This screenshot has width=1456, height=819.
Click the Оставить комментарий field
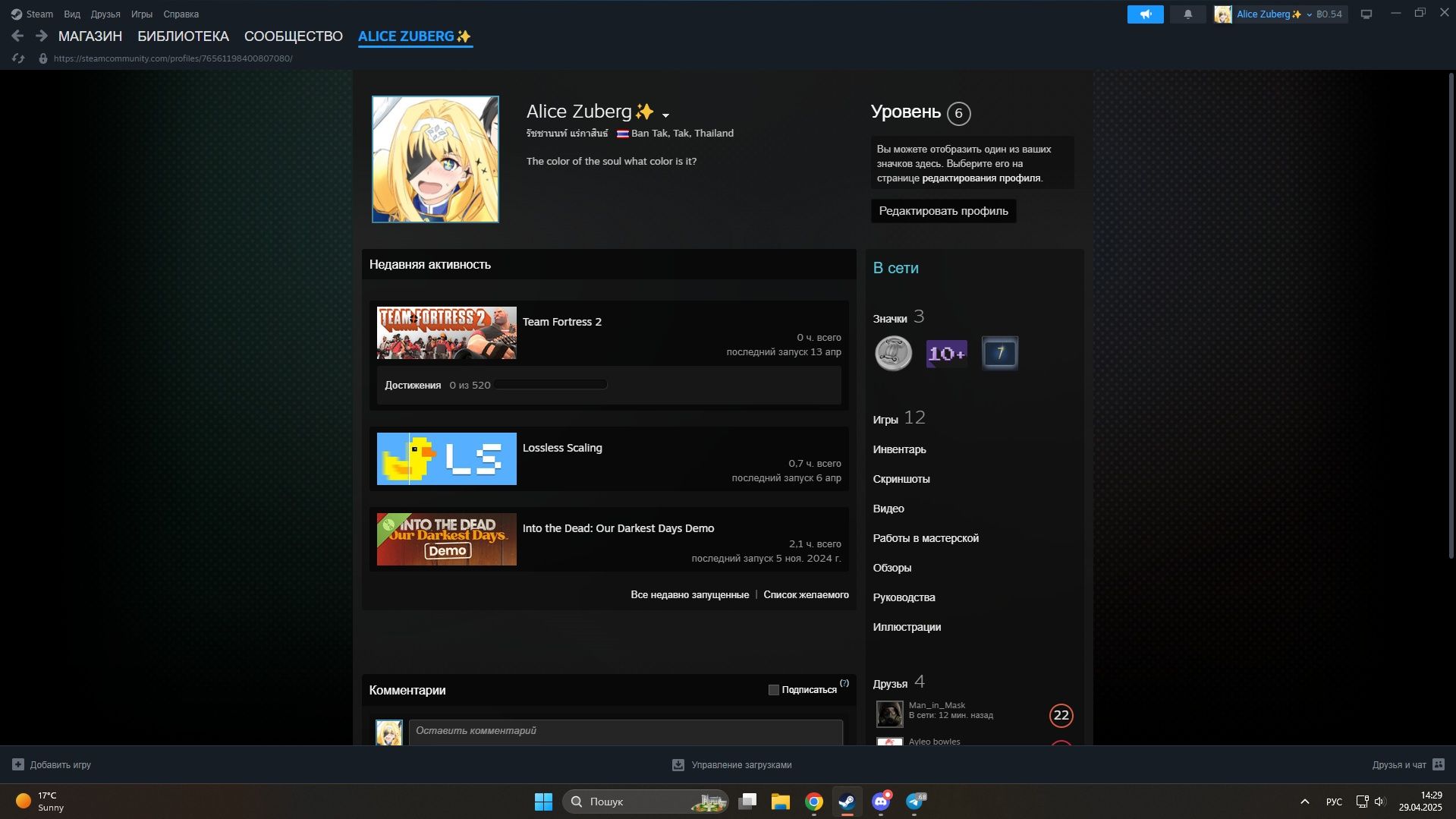tap(626, 732)
